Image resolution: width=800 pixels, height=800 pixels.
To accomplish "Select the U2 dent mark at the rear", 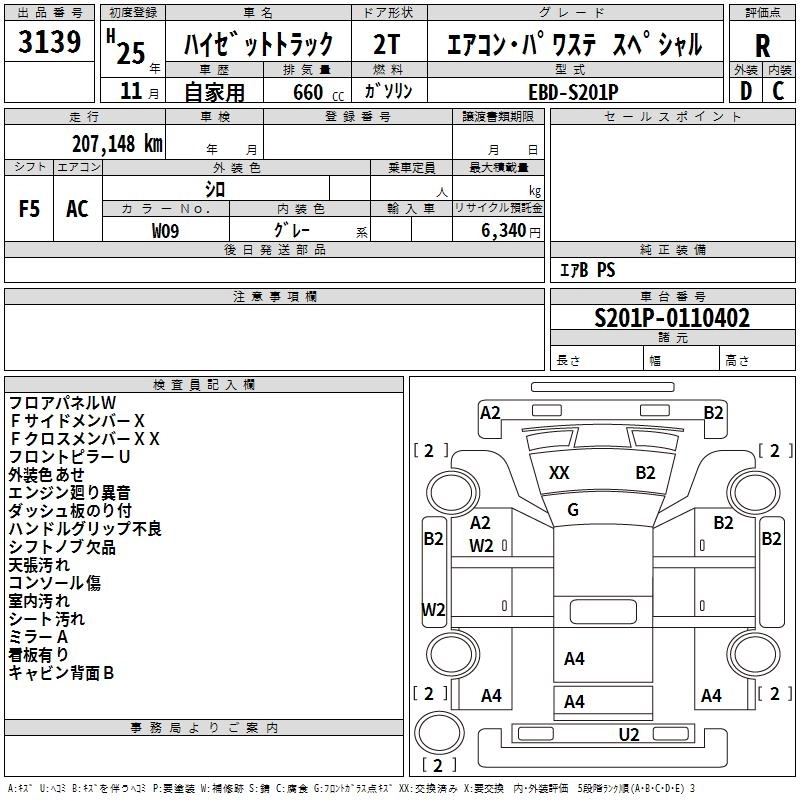I will [628, 735].
